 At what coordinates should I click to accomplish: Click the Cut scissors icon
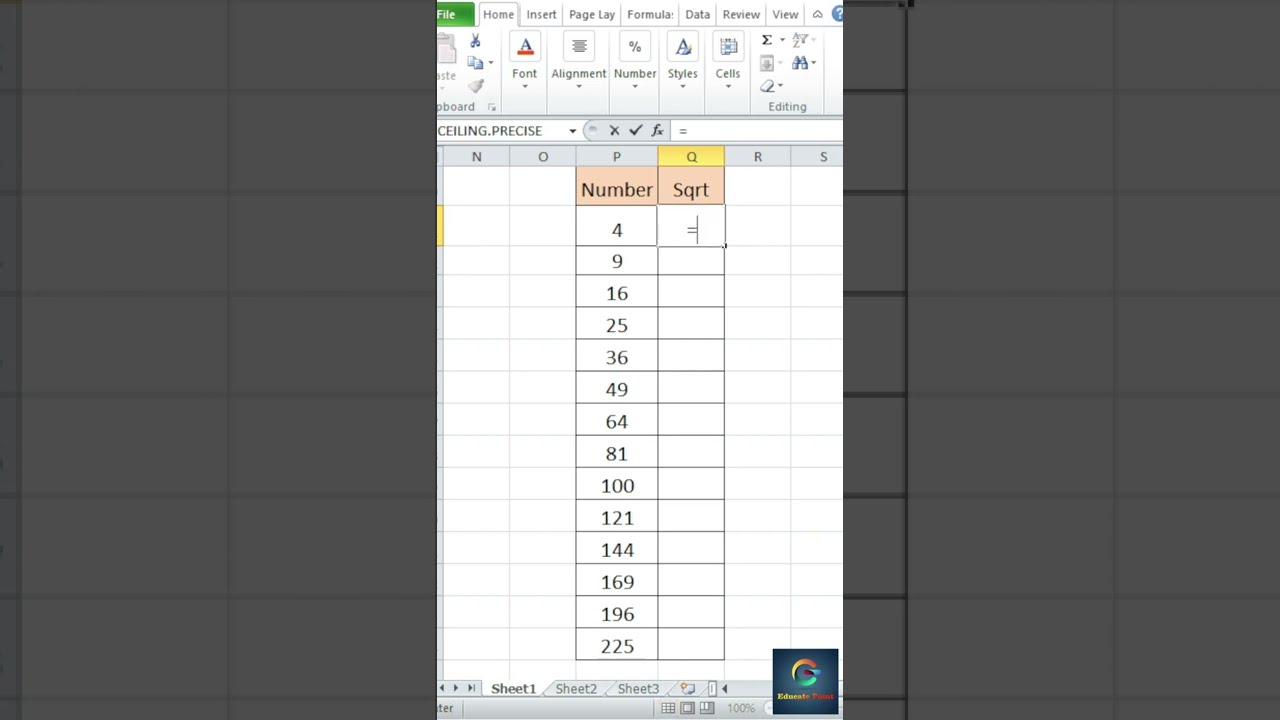[475, 41]
